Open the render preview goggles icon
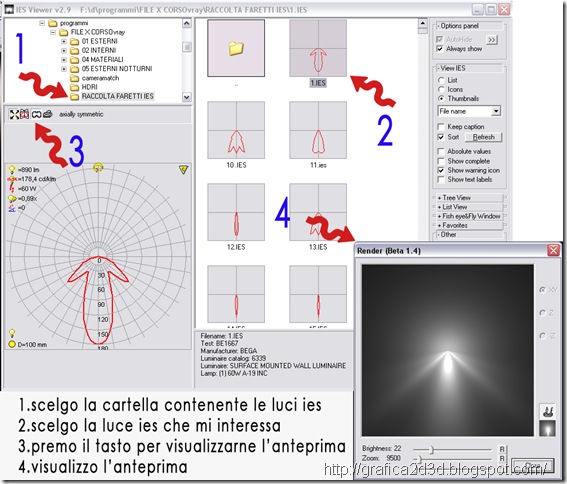 [x=36, y=114]
